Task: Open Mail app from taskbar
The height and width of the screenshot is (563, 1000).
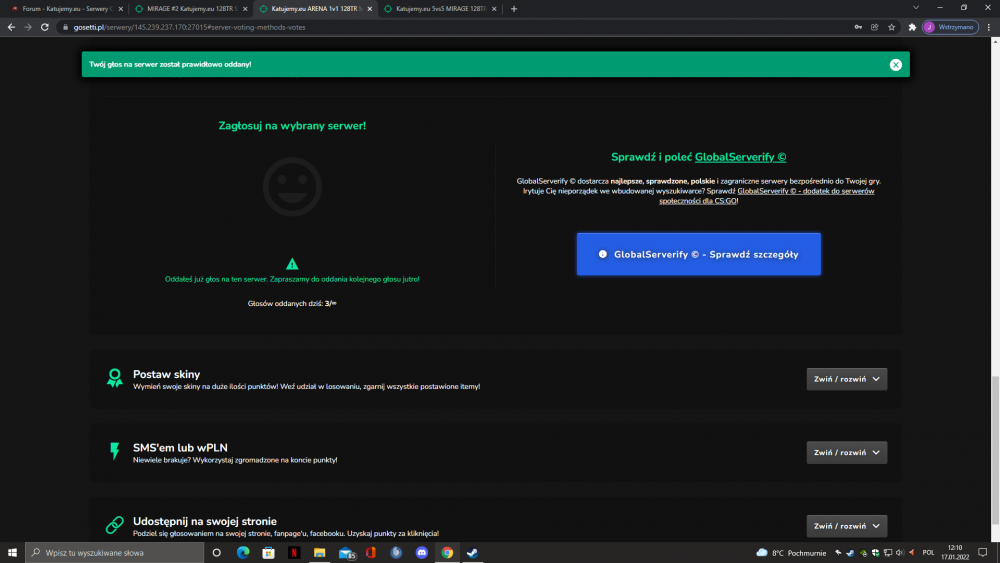Action: (x=346, y=553)
